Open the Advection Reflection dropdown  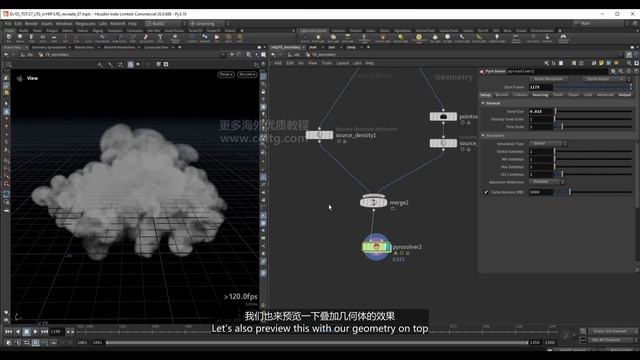point(547,182)
